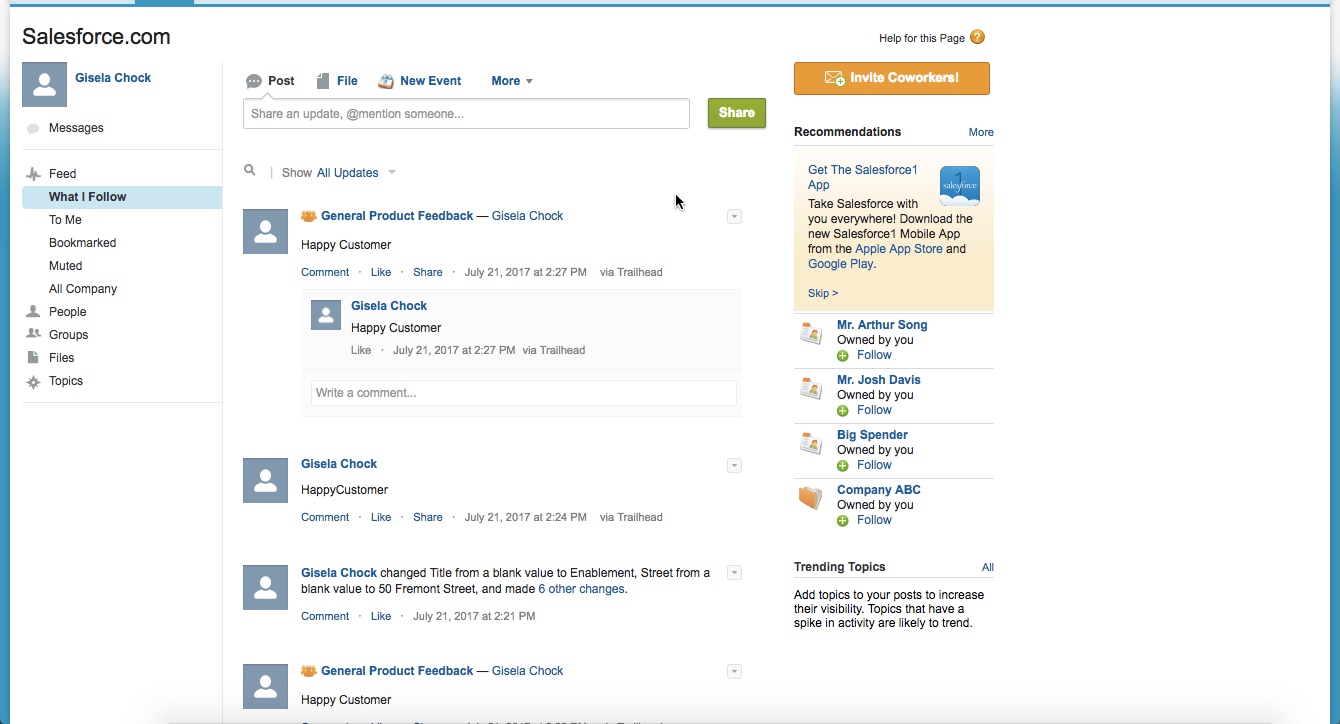Open the Muted feed filter
The width and height of the screenshot is (1340, 724).
[65, 266]
